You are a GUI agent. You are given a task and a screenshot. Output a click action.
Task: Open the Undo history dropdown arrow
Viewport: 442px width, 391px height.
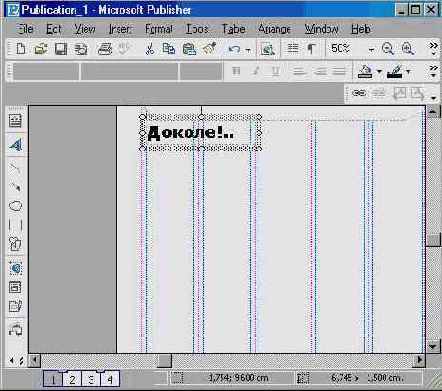[248, 50]
